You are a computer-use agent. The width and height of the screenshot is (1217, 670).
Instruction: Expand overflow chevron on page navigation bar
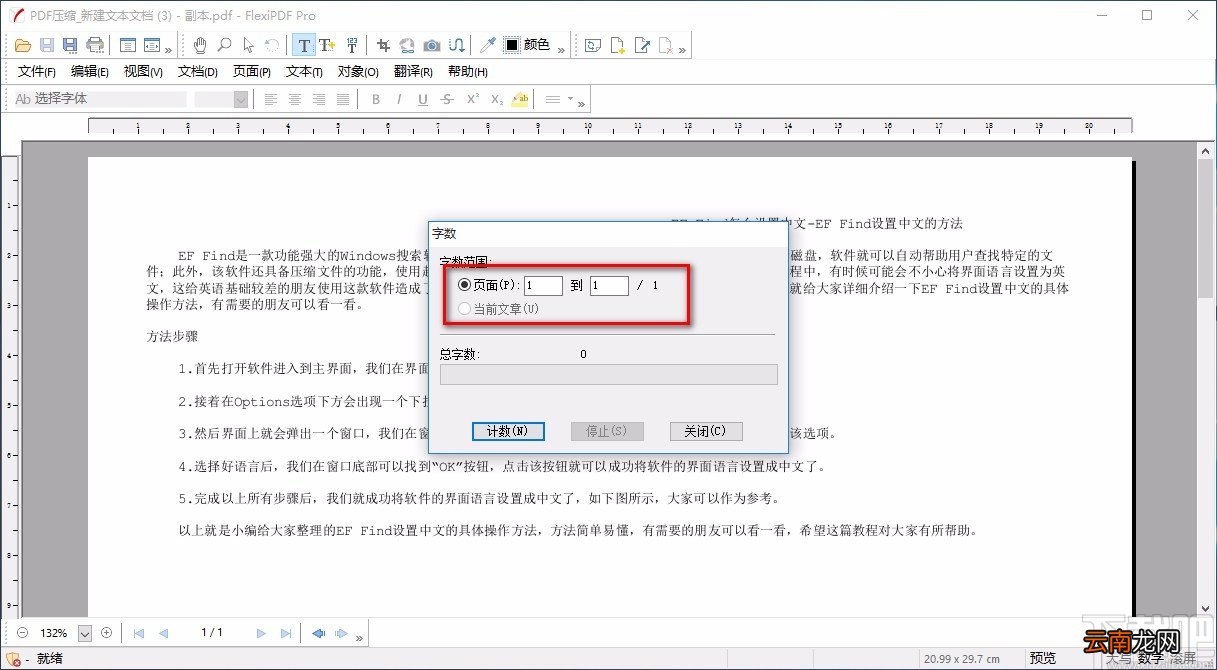[359, 637]
